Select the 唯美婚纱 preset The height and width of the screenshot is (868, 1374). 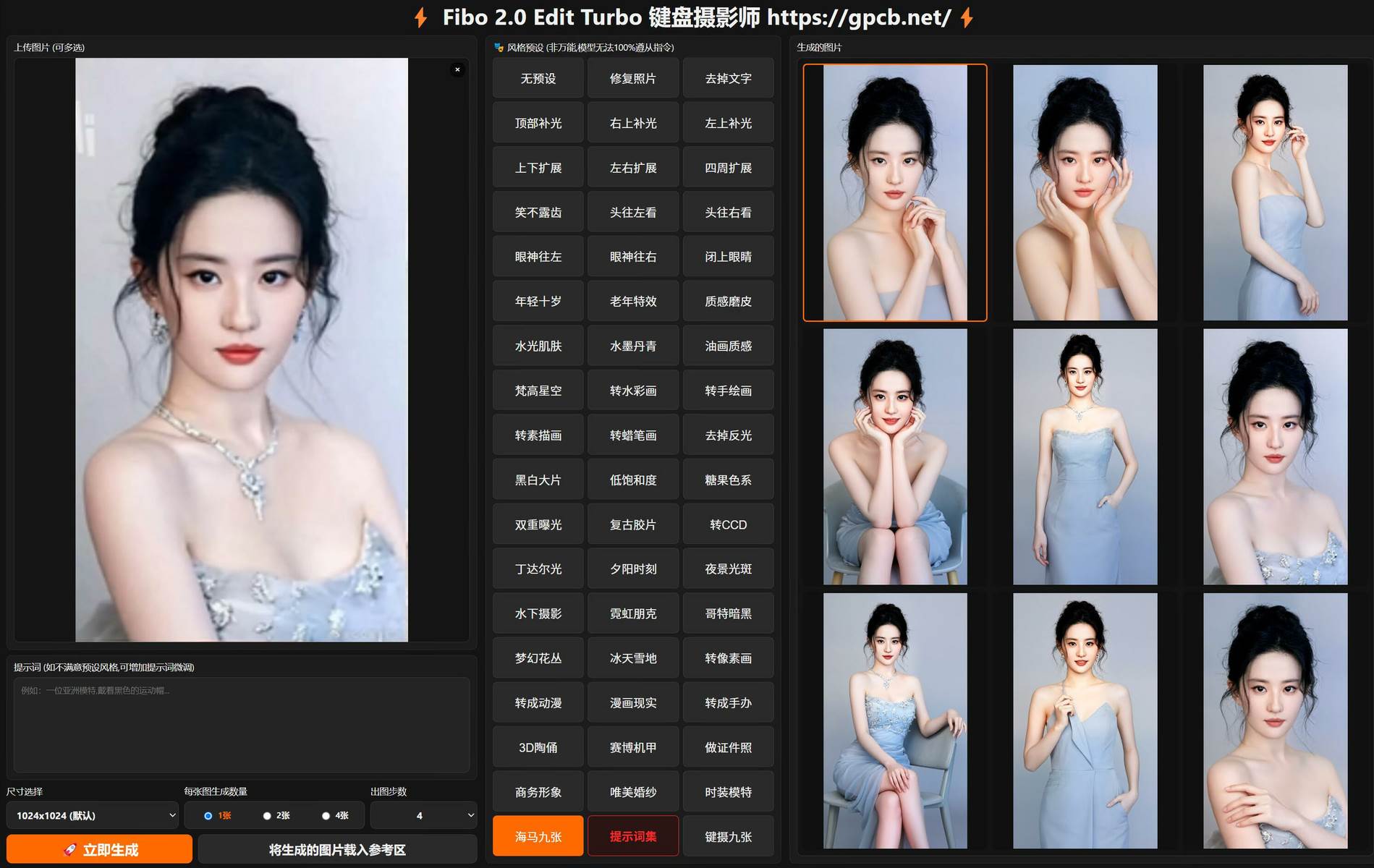tap(633, 792)
